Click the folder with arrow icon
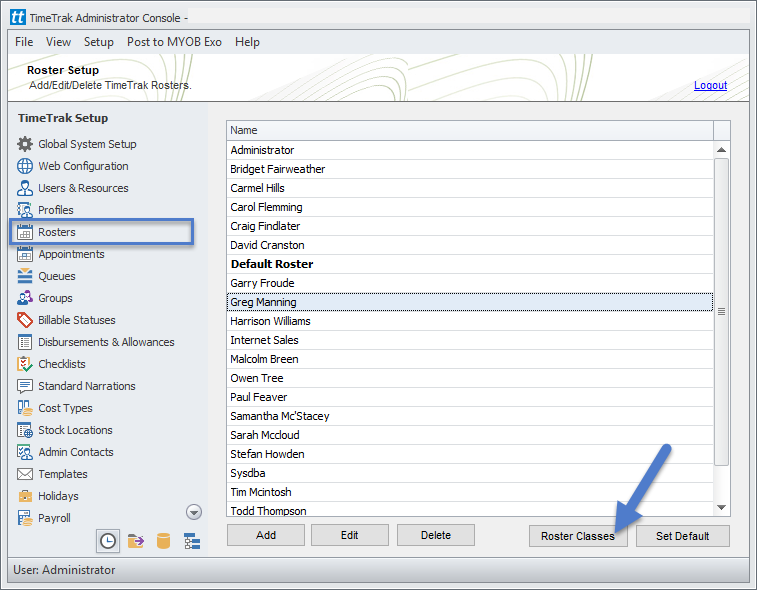The height and width of the screenshot is (590, 757). [x=136, y=541]
